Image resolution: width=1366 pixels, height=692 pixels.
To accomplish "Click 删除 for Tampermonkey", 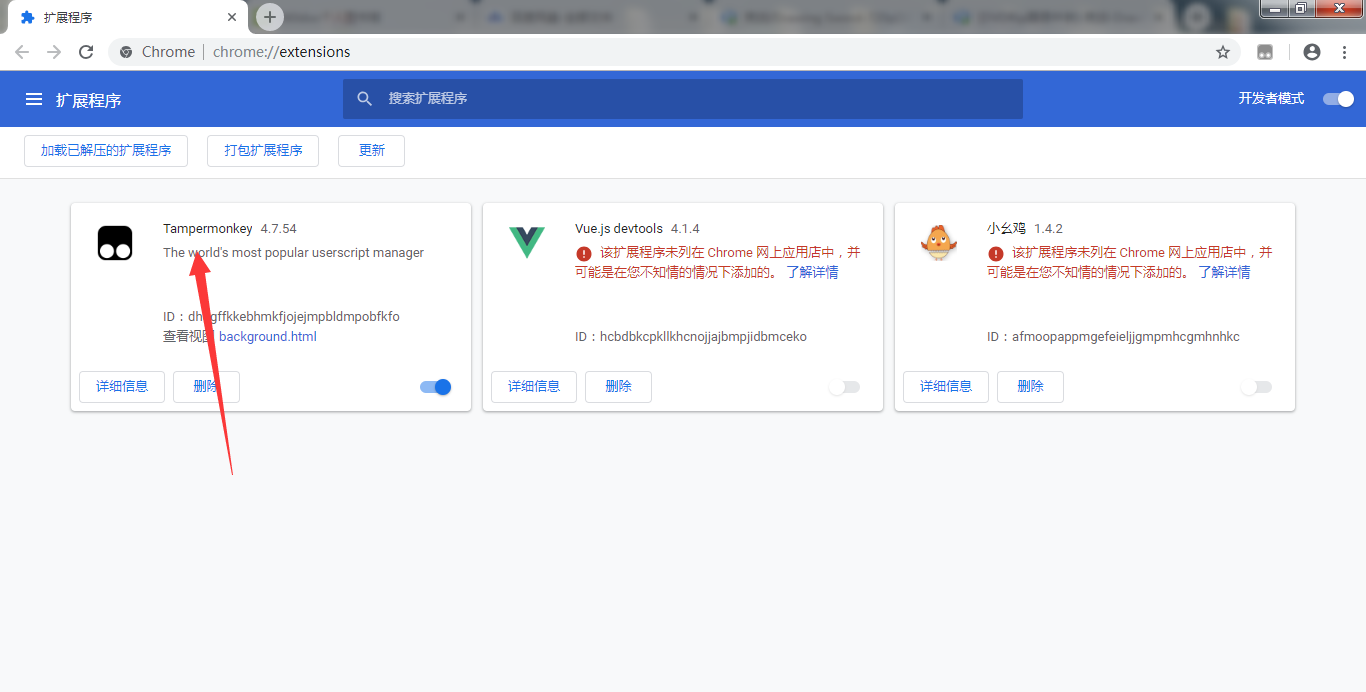I will (206, 387).
